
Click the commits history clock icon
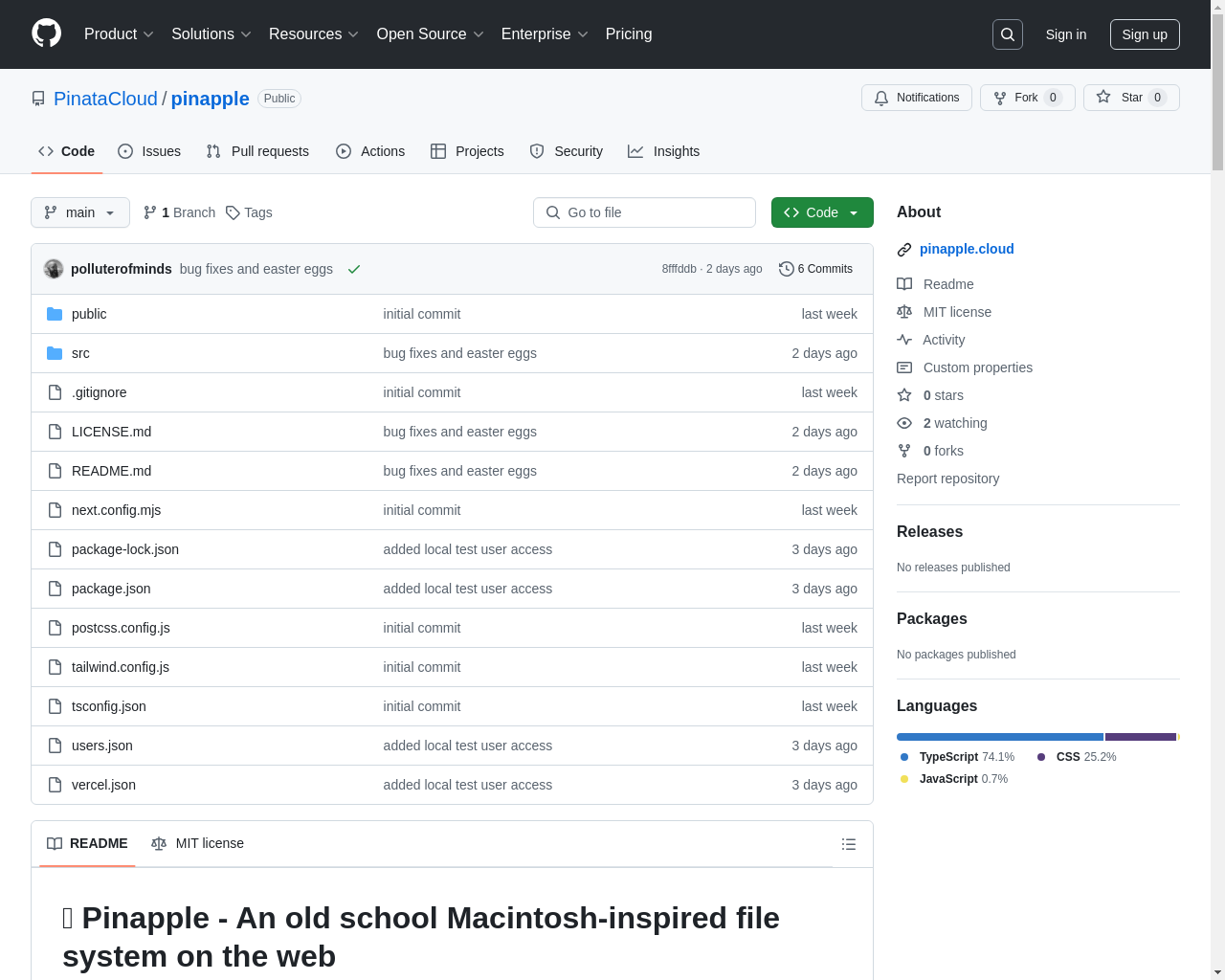point(787,269)
